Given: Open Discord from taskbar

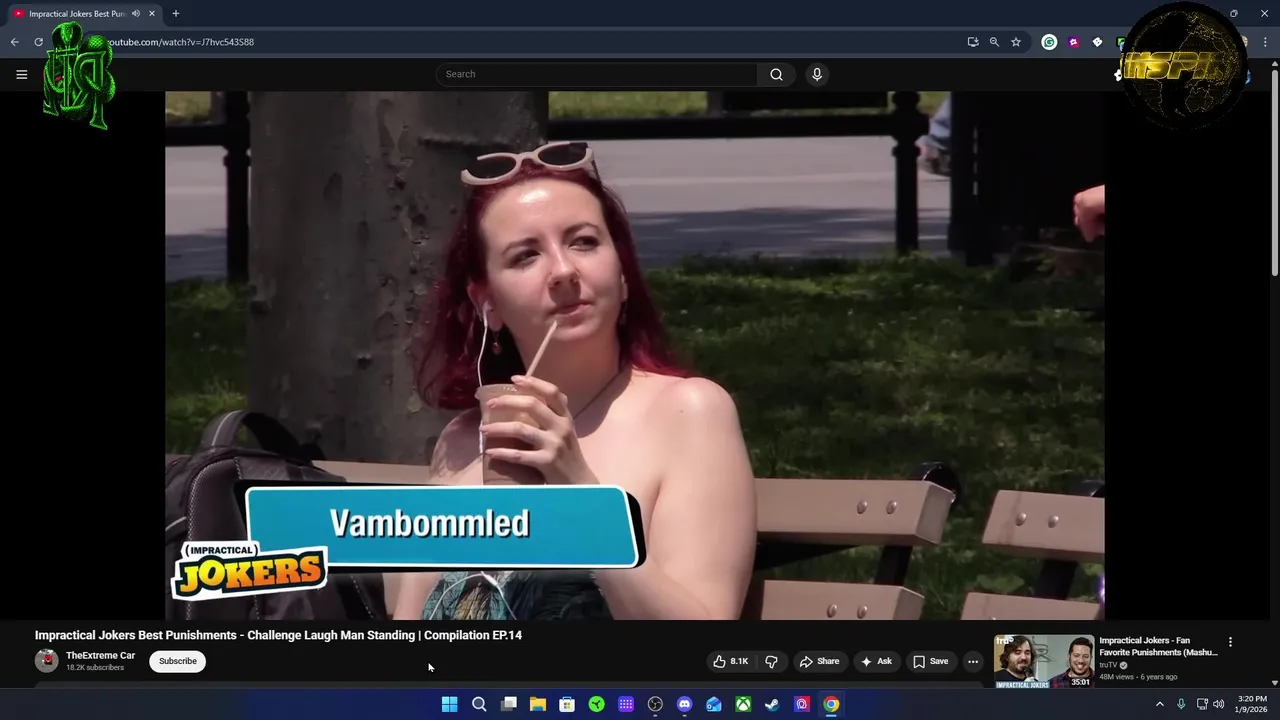Looking at the screenshot, I should point(684,704).
